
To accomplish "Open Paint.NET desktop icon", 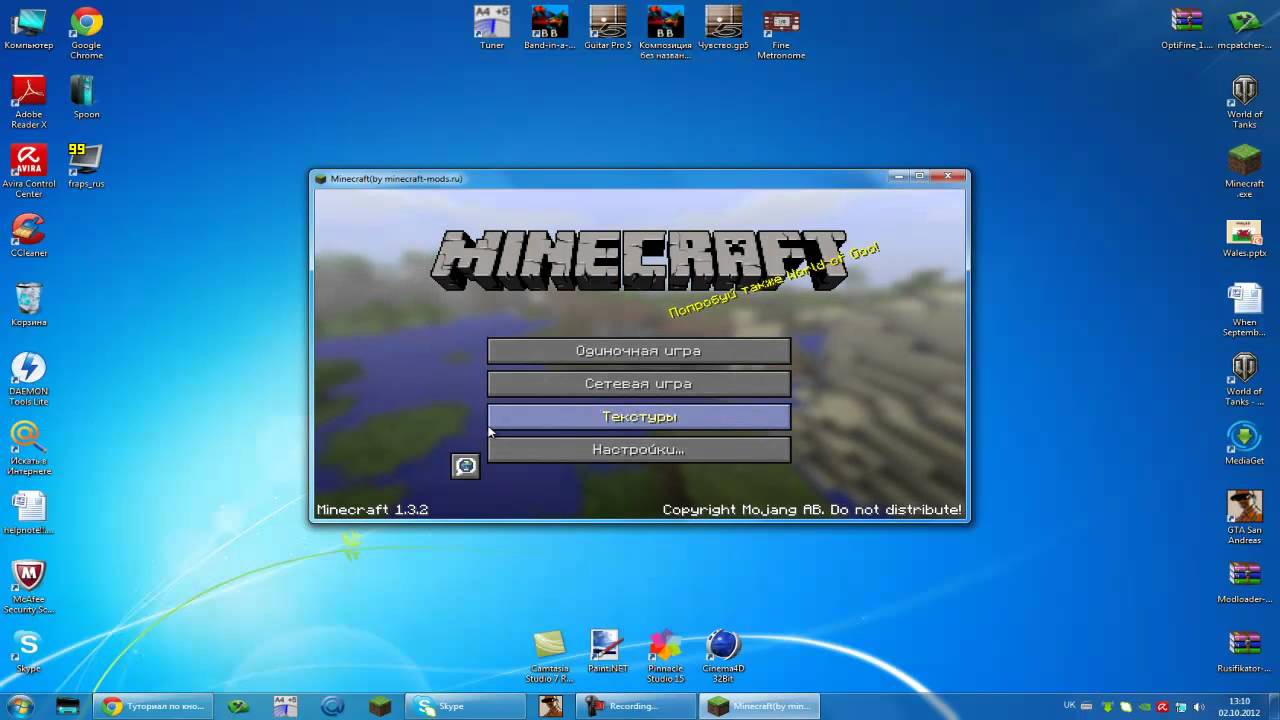I will (607, 651).
